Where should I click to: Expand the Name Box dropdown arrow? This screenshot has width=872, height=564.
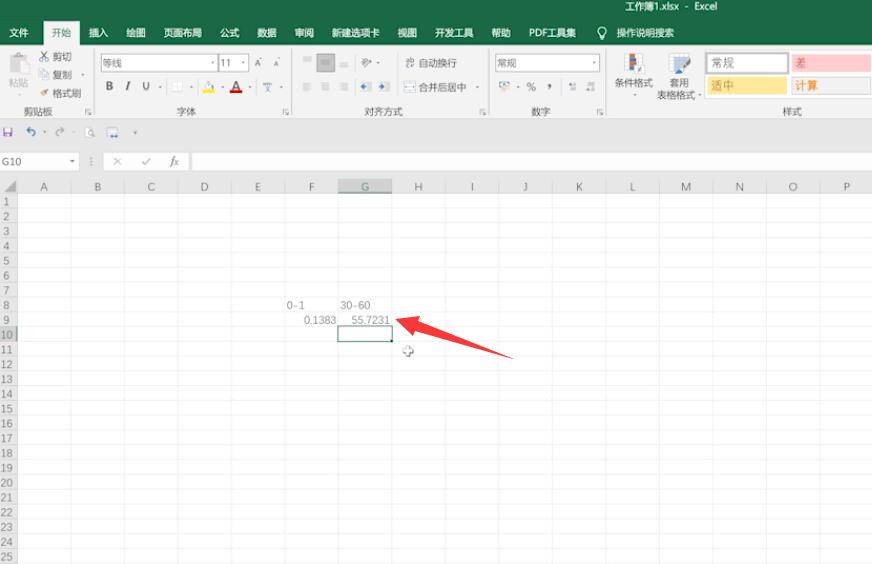pyautogui.click(x=72, y=161)
